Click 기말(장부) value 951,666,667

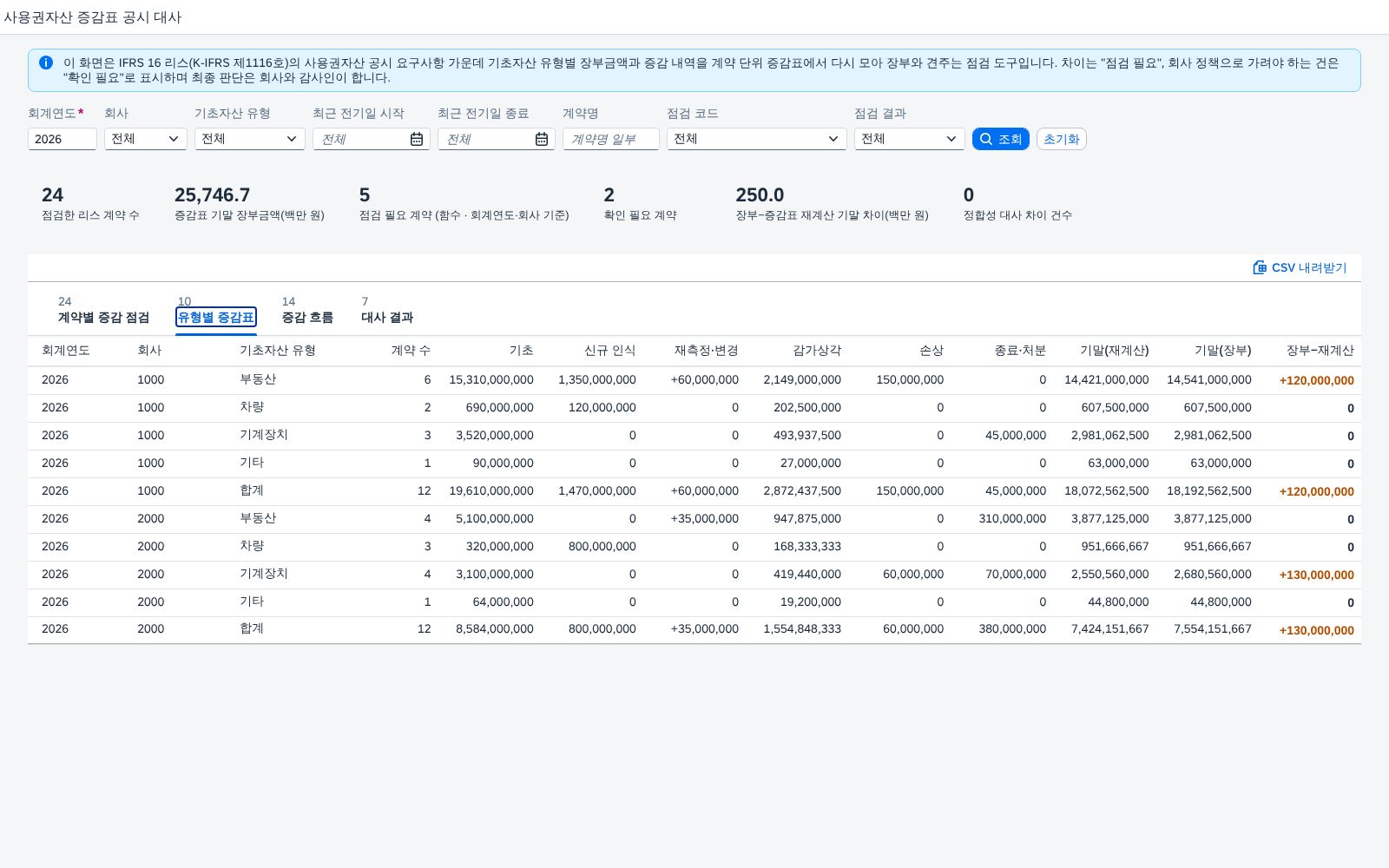[1218, 547]
